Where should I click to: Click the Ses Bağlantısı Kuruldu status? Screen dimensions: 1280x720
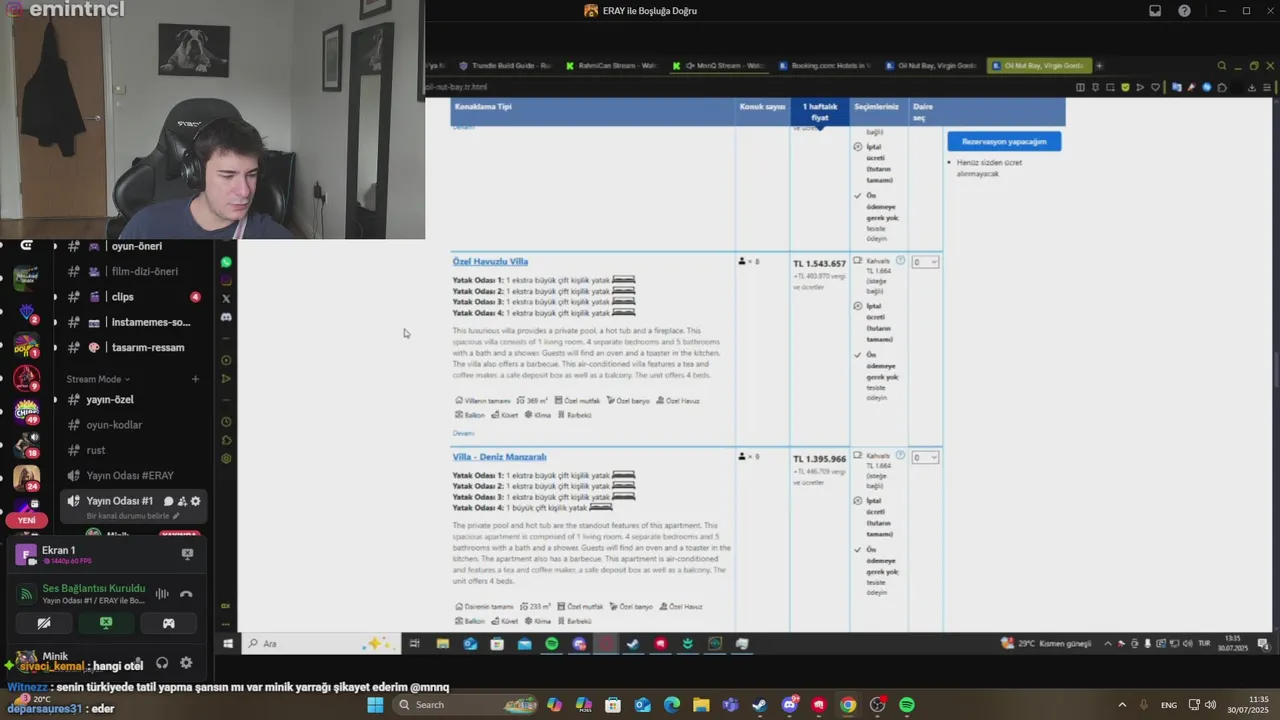[93, 588]
